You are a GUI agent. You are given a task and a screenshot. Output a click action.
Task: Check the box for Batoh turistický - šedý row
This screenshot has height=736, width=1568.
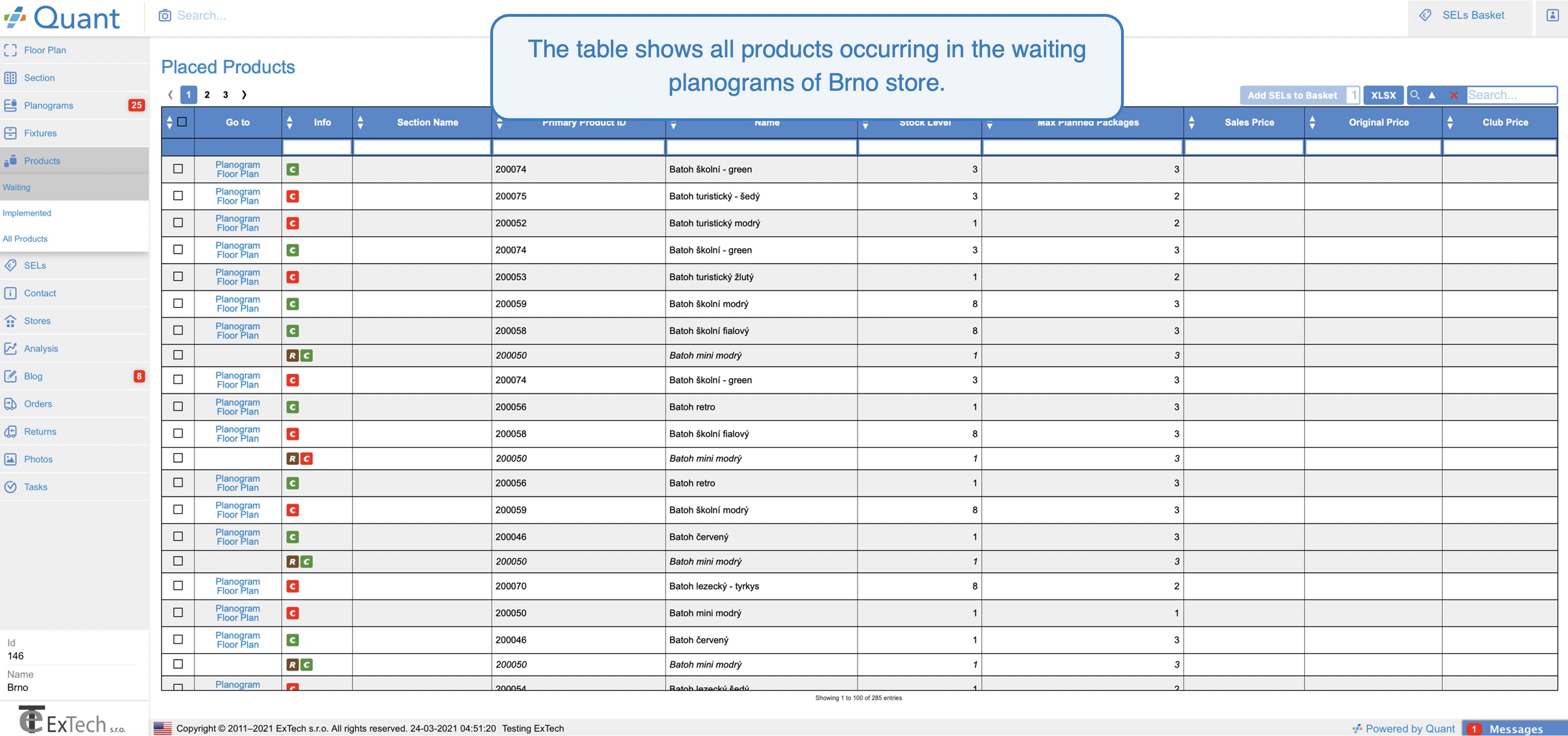point(178,196)
